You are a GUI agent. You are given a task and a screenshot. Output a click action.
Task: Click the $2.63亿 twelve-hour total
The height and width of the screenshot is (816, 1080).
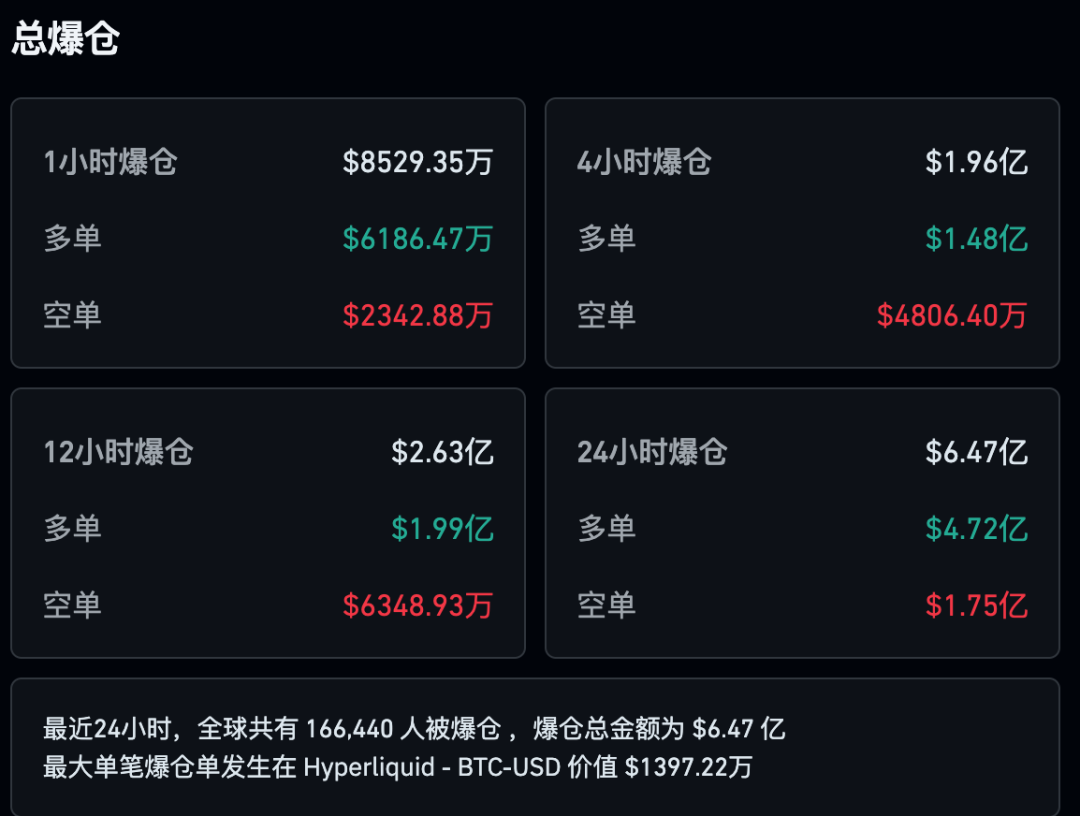click(442, 452)
